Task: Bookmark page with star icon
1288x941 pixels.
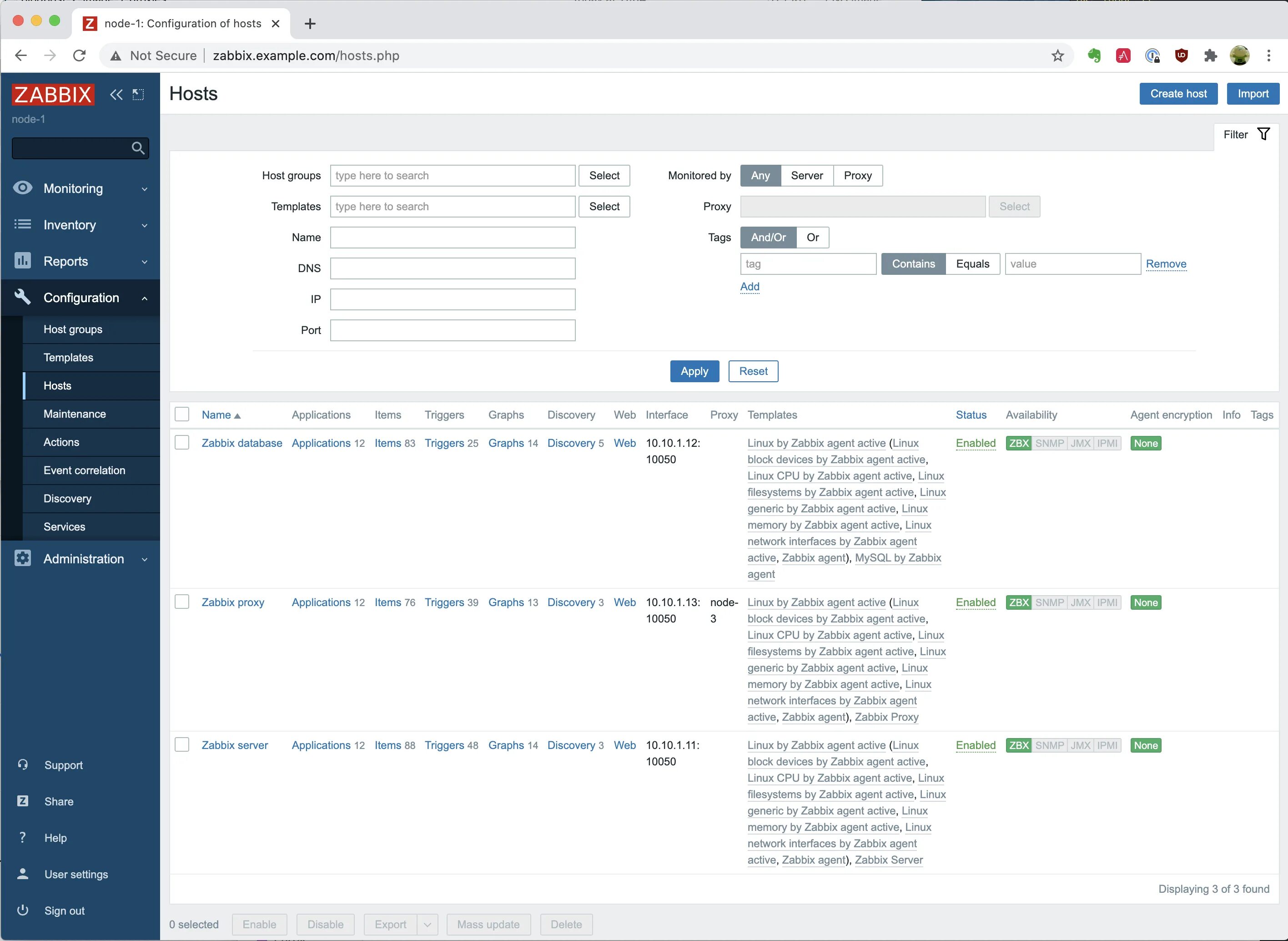Action: pyautogui.click(x=1057, y=56)
